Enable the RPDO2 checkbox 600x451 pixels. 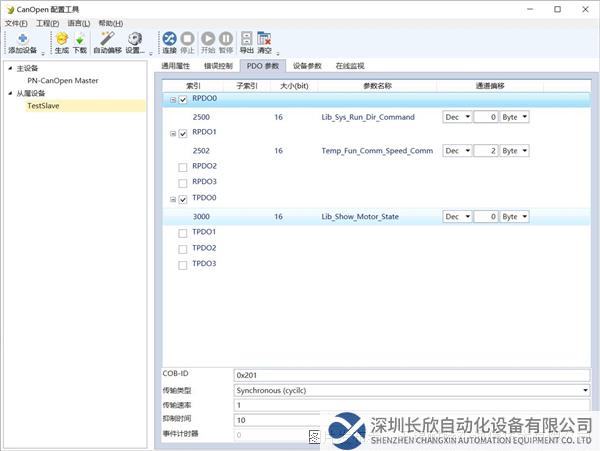[183, 166]
